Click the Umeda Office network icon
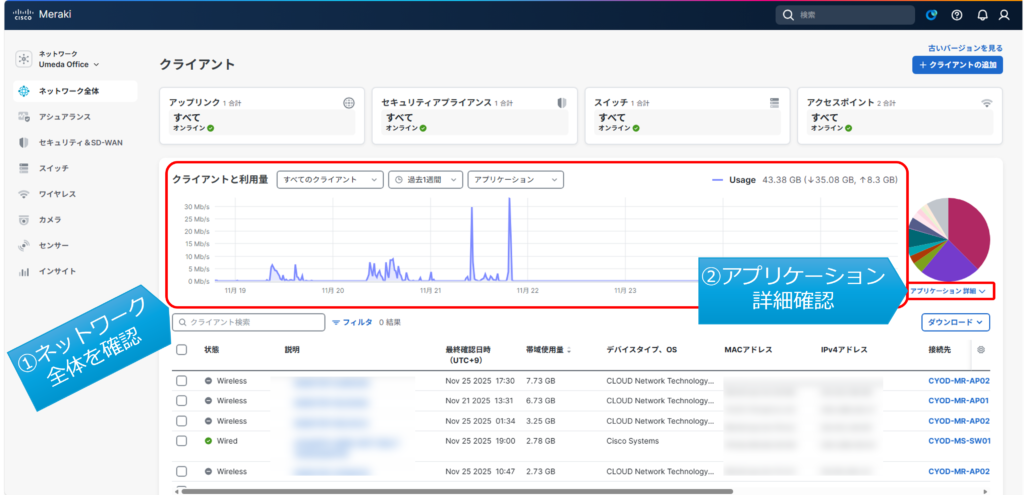The height and width of the screenshot is (495, 1024). click(24, 59)
